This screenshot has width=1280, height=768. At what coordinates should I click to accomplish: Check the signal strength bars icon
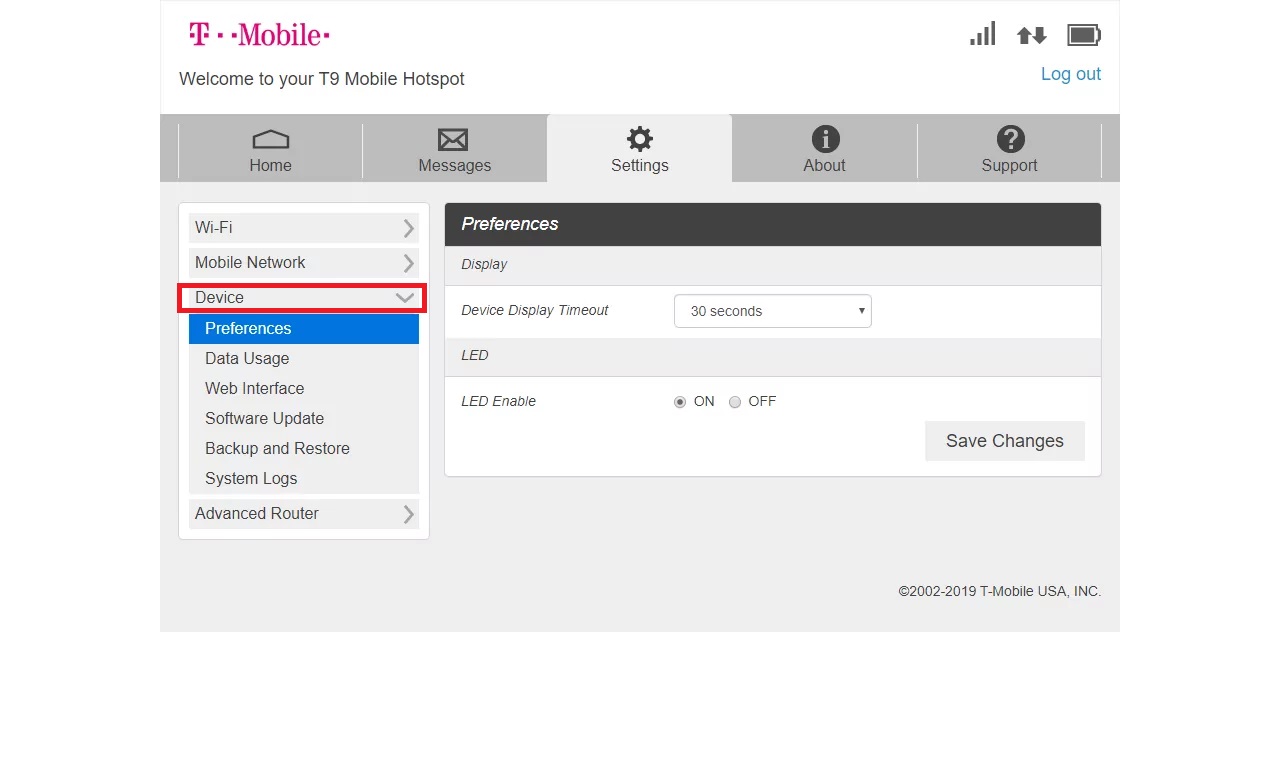pyautogui.click(x=983, y=35)
